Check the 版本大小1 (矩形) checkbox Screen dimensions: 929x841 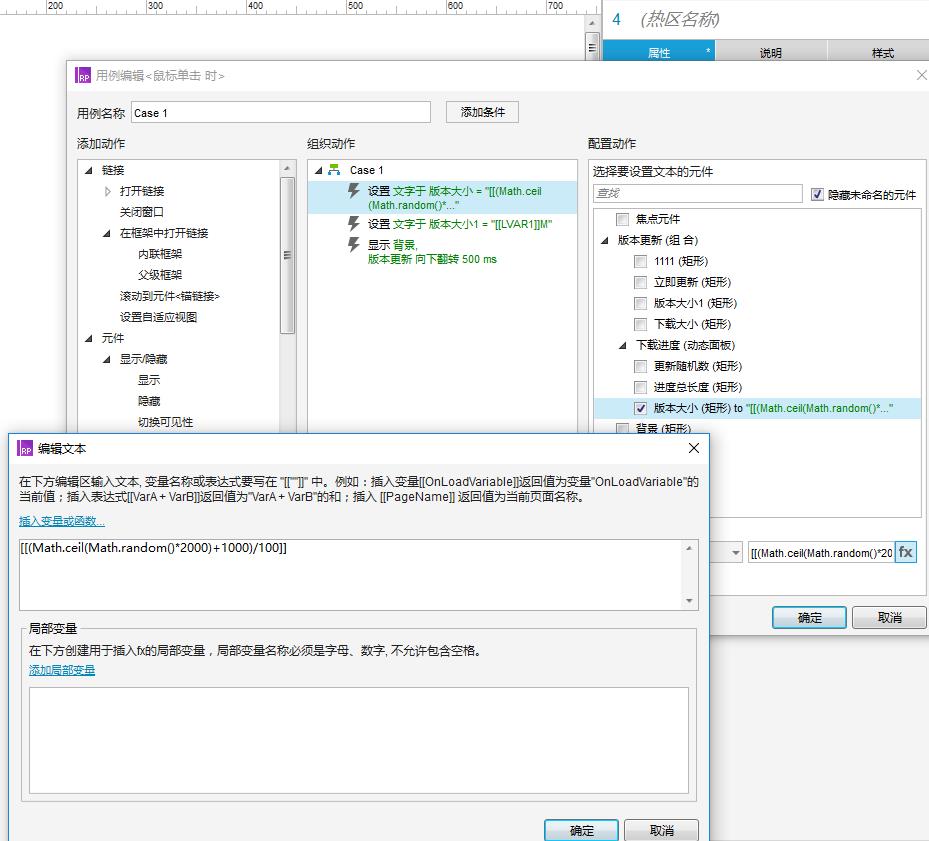[640, 303]
